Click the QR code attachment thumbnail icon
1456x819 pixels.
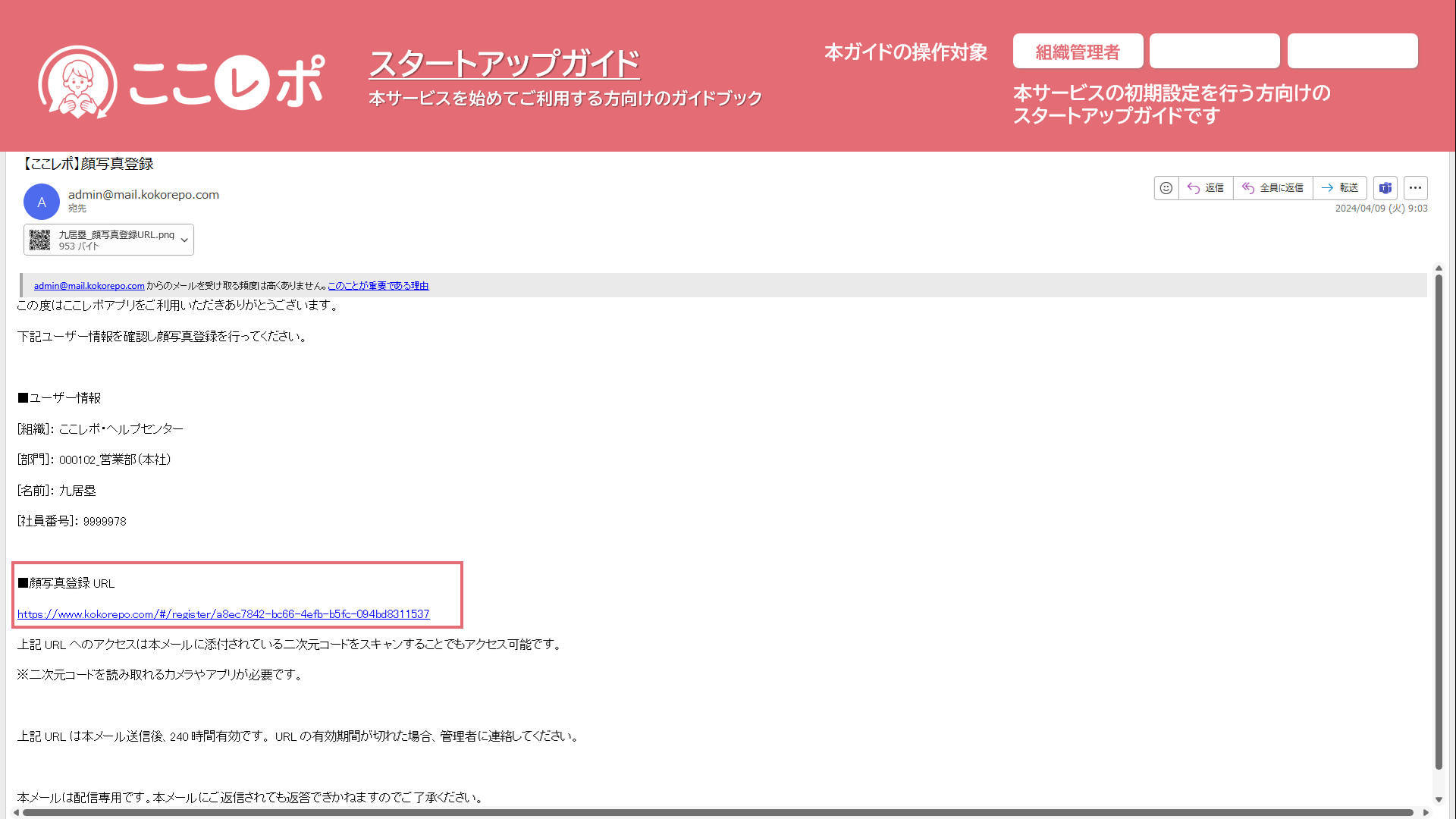[40, 240]
